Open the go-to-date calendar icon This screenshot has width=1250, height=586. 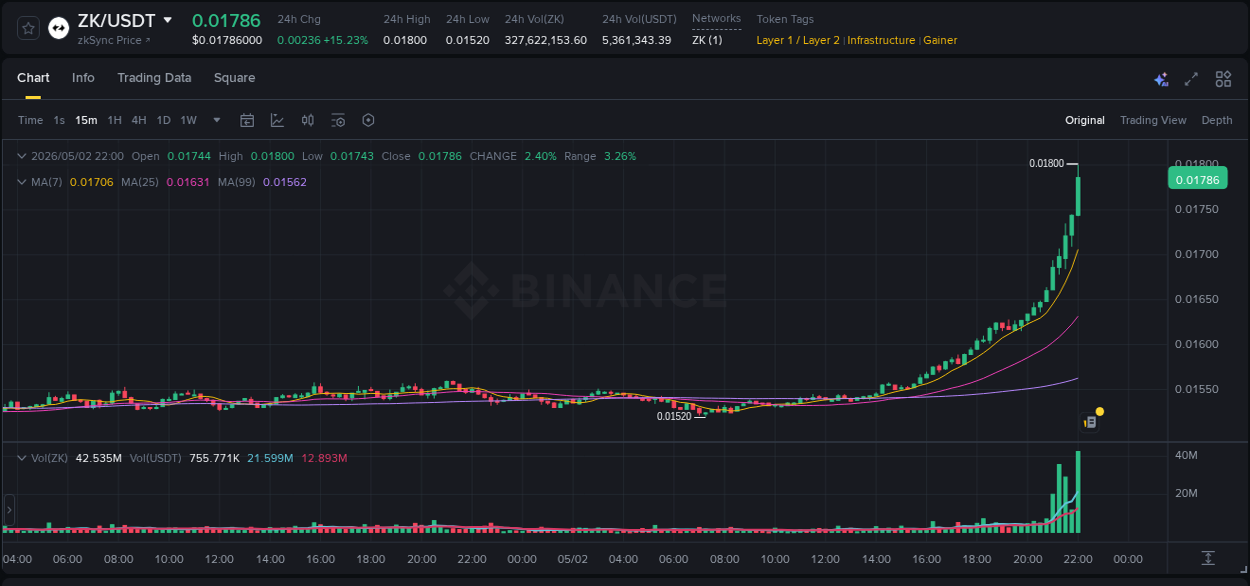pyautogui.click(x=247, y=120)
